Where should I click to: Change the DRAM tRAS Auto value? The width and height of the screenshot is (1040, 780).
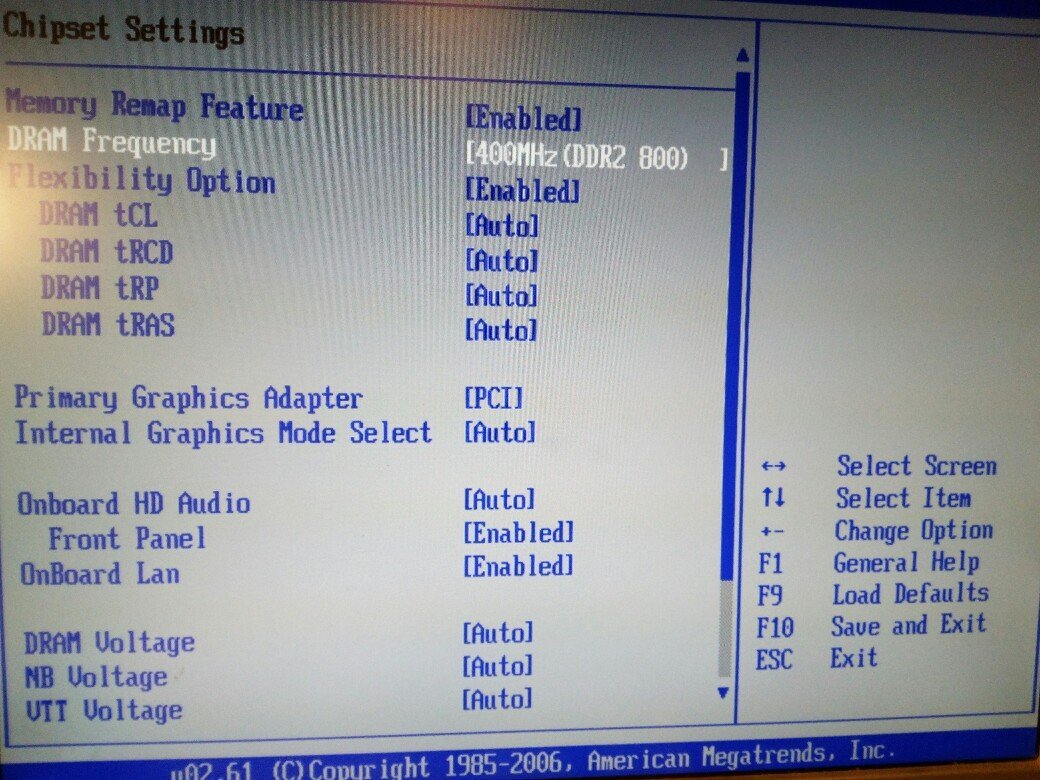click(x=501, y=330)
